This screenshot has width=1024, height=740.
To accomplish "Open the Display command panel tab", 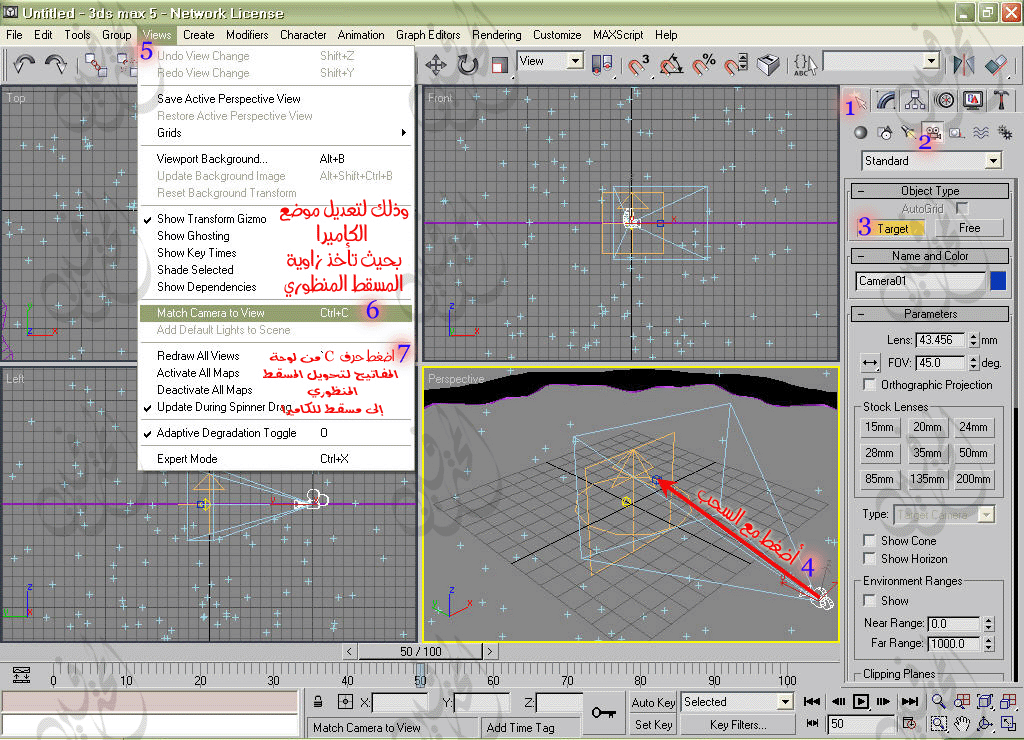I will (x=973, y=100).
